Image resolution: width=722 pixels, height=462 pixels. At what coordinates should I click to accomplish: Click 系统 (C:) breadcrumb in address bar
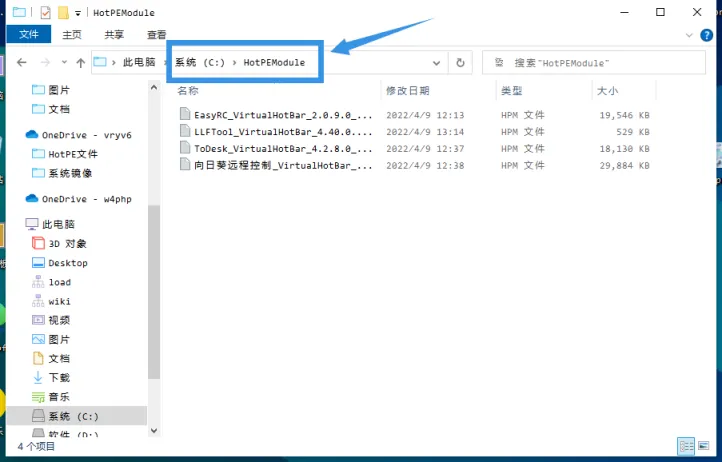200,62
